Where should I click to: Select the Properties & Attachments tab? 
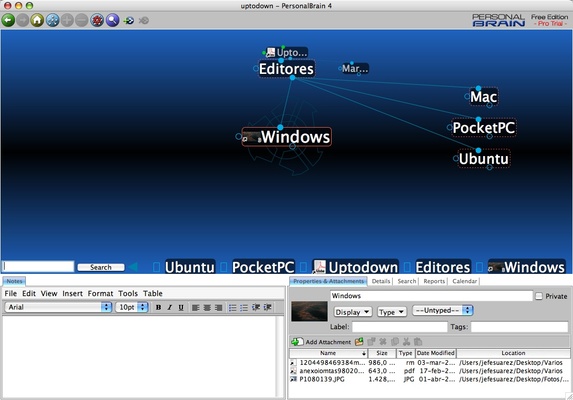pos(329,281)
